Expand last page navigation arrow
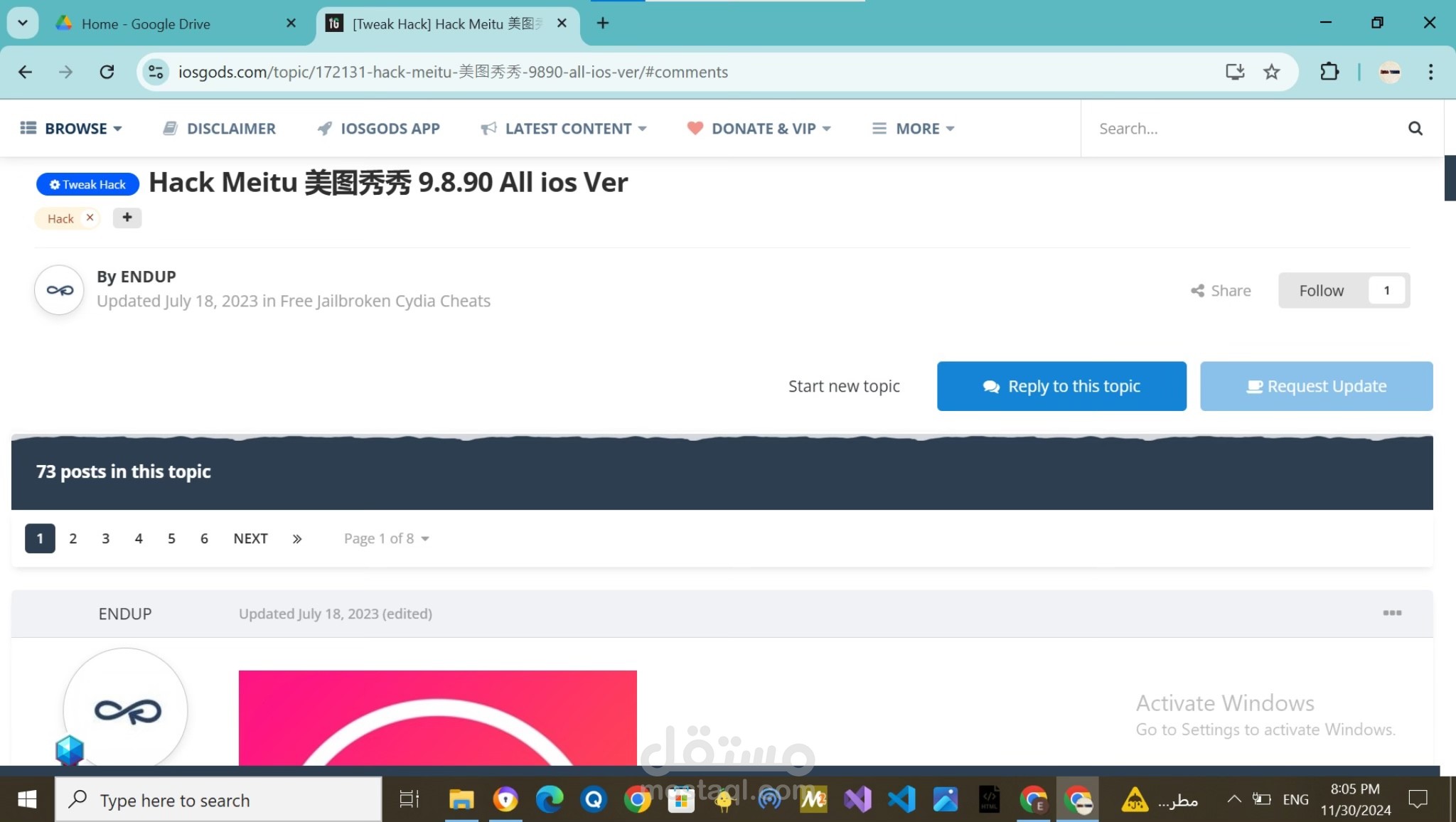The width and height of the screenshot is (1456, 822). [x=297, y=538]
